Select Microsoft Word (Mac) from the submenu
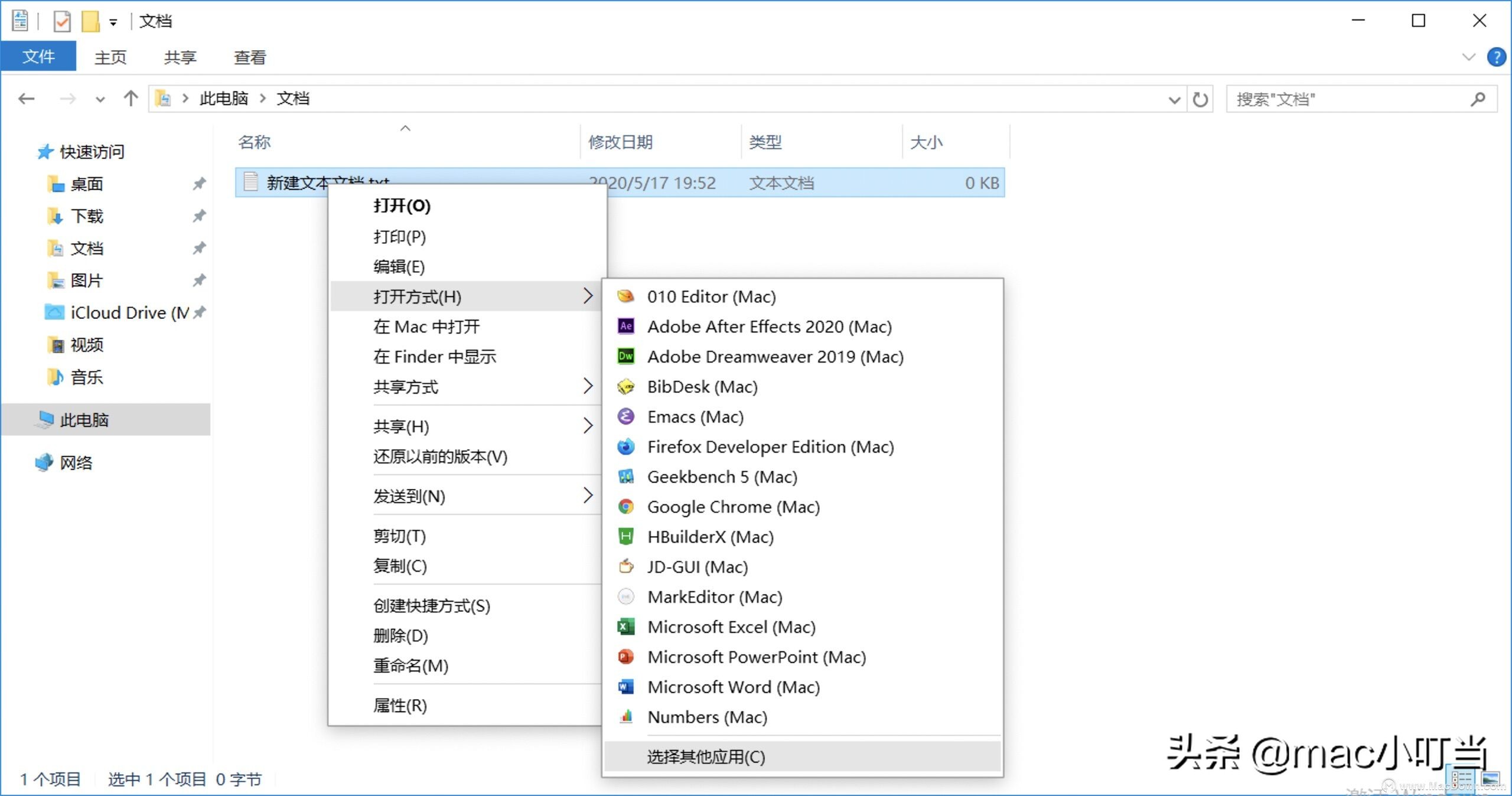Screen dimensions: 1512x796 click(x=733, y=687)
